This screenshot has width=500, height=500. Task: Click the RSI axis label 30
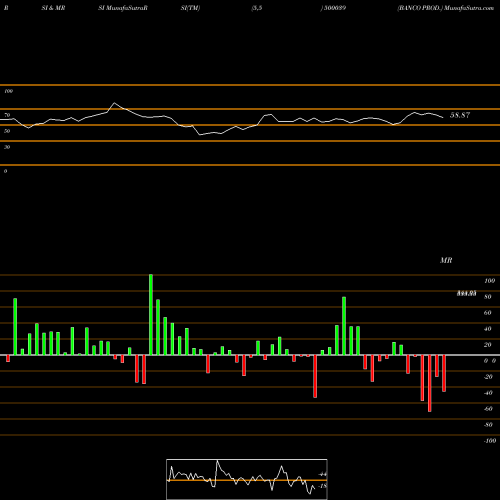7,147
